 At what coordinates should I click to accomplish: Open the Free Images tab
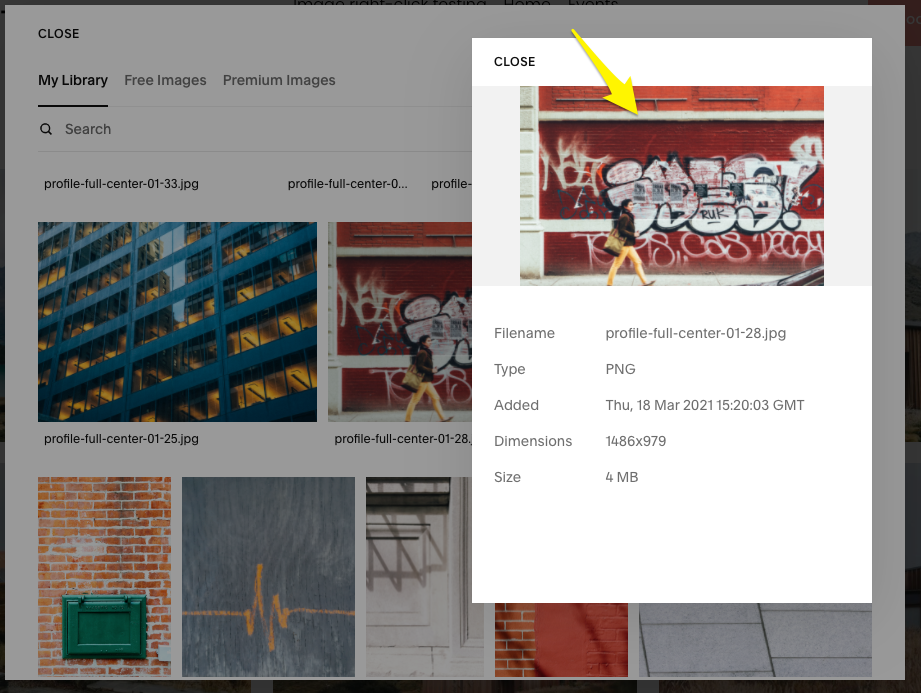click(165, 80)
